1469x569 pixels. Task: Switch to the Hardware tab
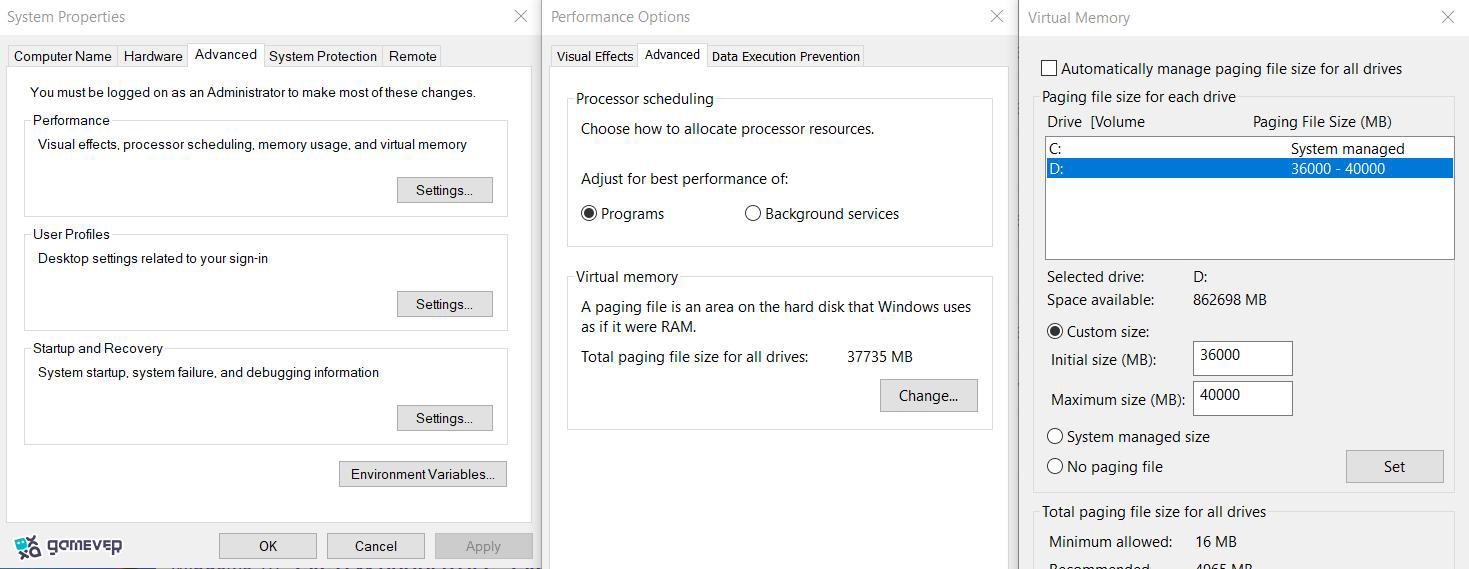153,56
